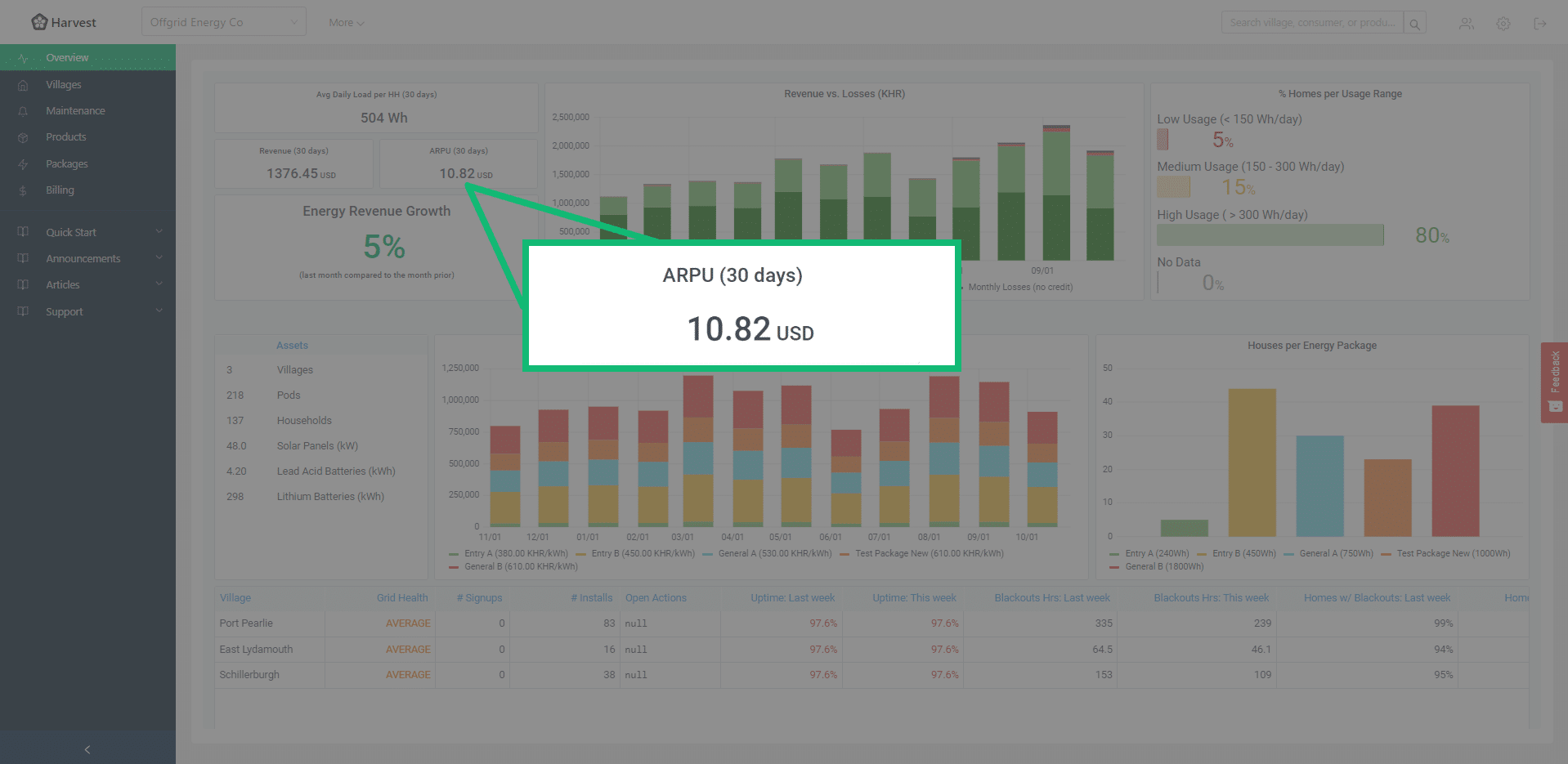
Task: Click the logout icon
Action: tap(1539, 24)
